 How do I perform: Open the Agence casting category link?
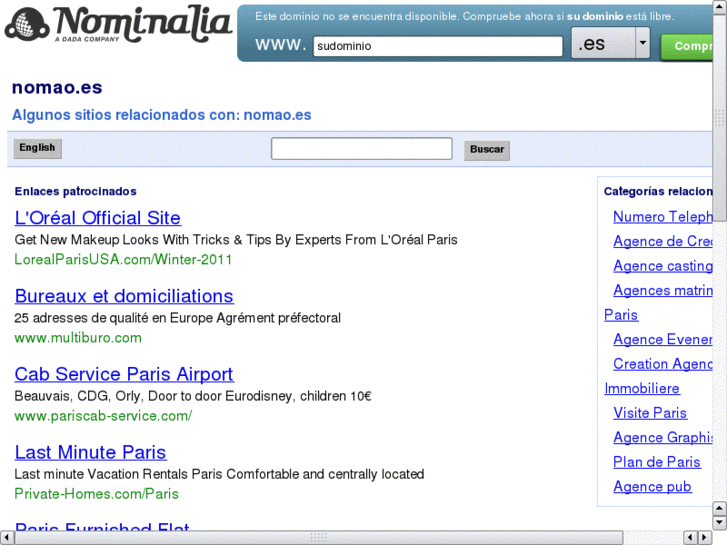point(663,266)
